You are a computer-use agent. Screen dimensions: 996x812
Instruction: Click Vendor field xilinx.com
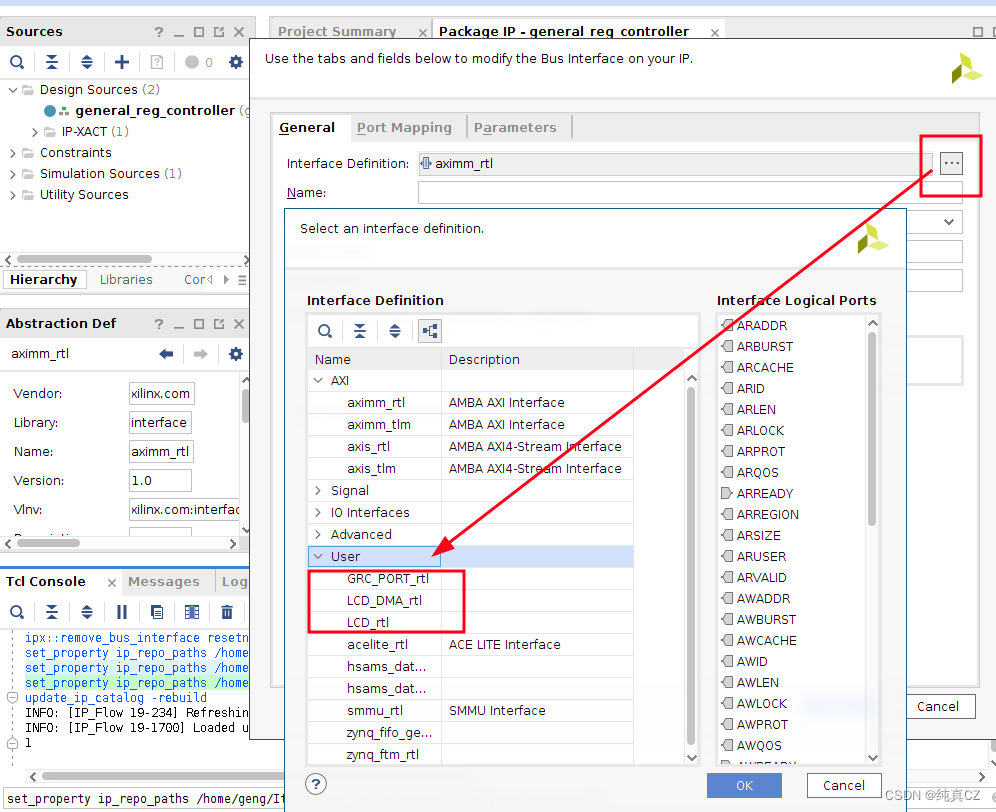[161, 393]
